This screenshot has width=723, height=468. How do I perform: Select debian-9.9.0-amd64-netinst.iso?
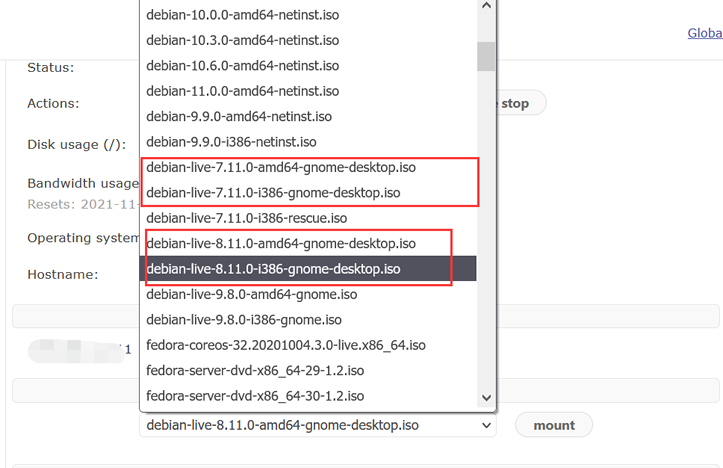click(x=308, y=116)
